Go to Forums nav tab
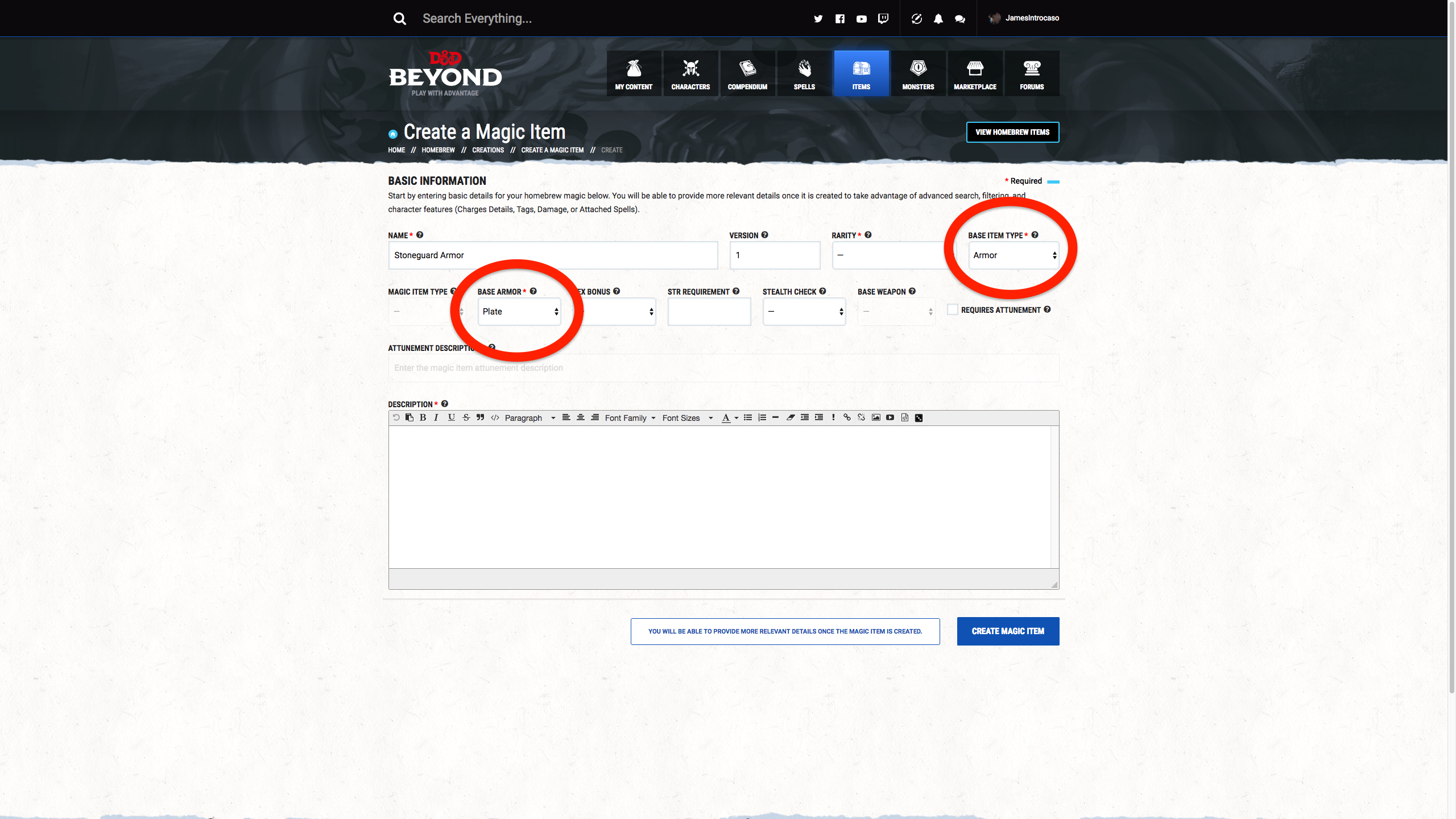The image size is (1456, 819). click(1032, 73)
